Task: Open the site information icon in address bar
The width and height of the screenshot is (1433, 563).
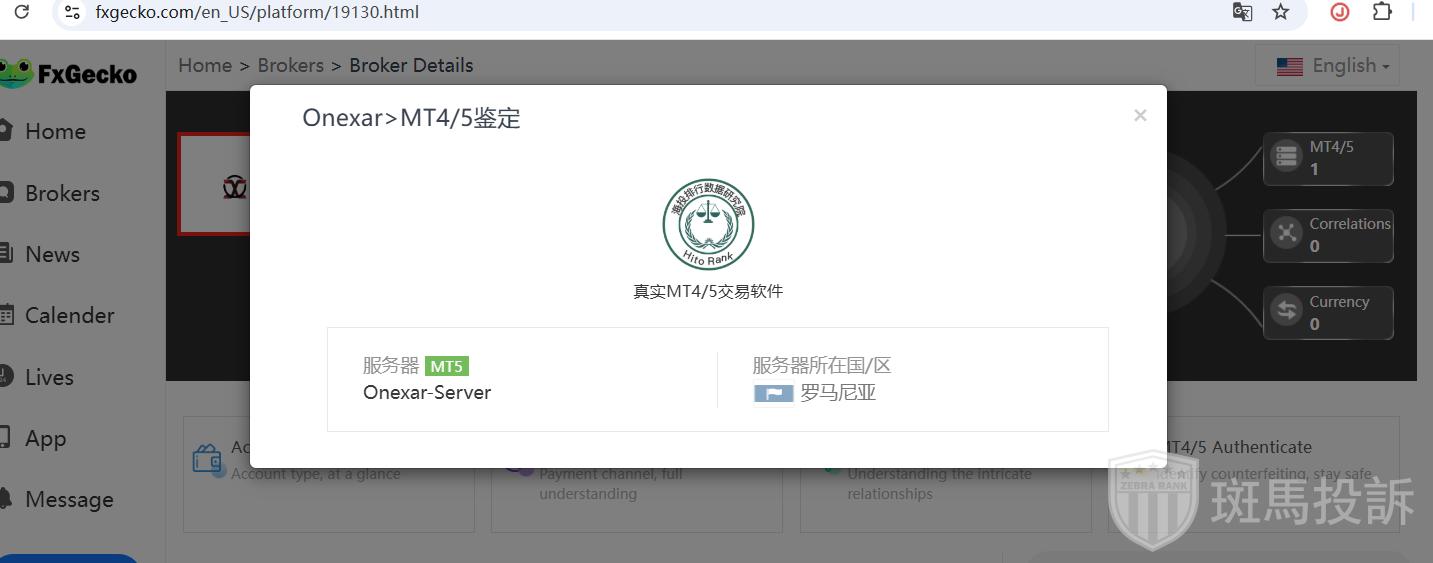Action: click(x=71, y=12)
